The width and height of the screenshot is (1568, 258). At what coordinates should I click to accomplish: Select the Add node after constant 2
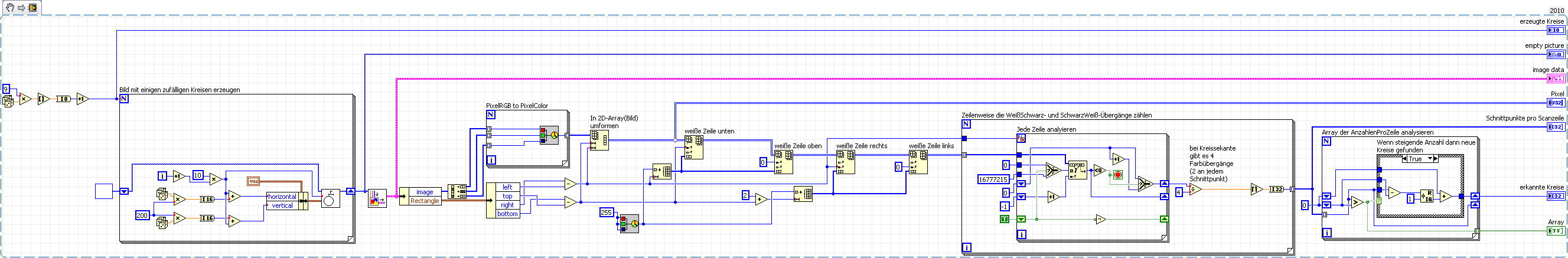[x=762, y=199]
